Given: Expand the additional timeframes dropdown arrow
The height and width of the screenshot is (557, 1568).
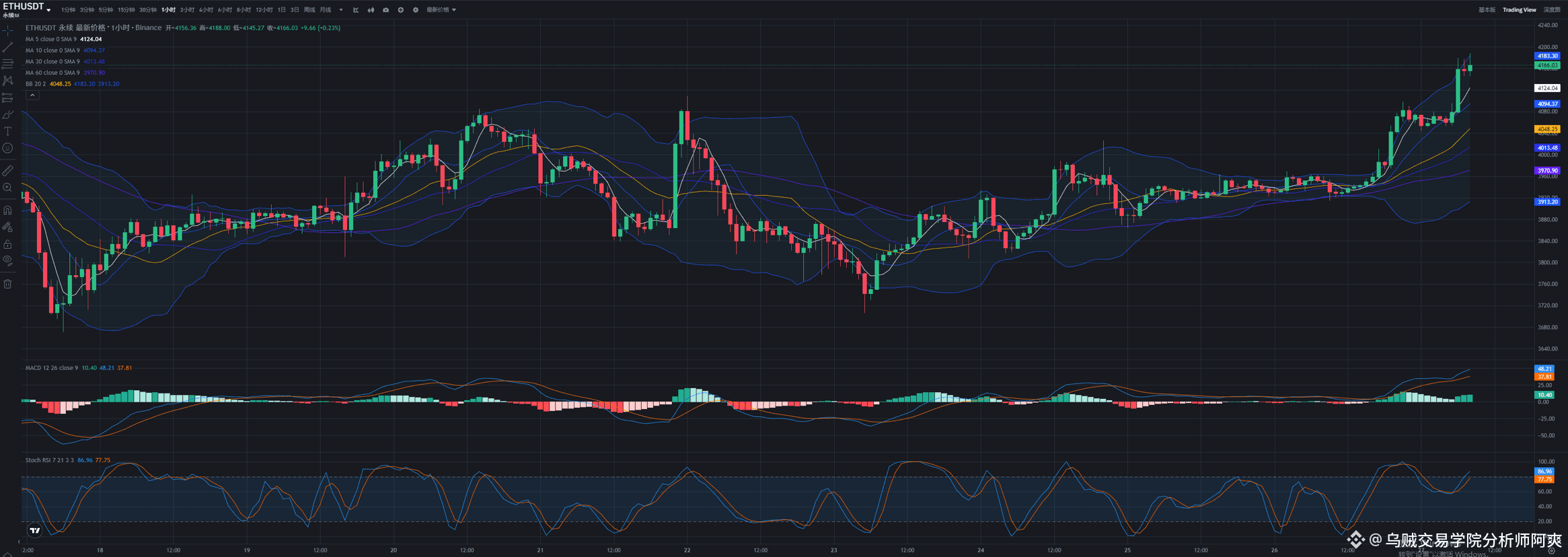Looking at the screenshot, I should point(341,10).
